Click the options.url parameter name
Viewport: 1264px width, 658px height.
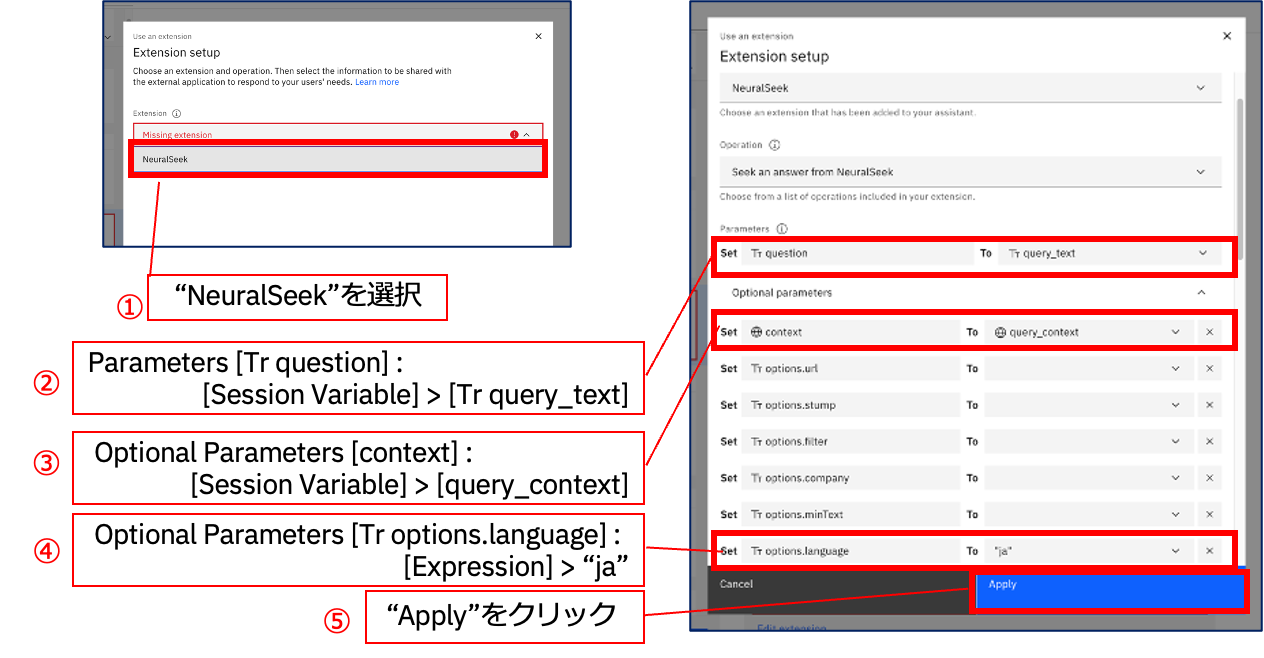click(850, 369)
